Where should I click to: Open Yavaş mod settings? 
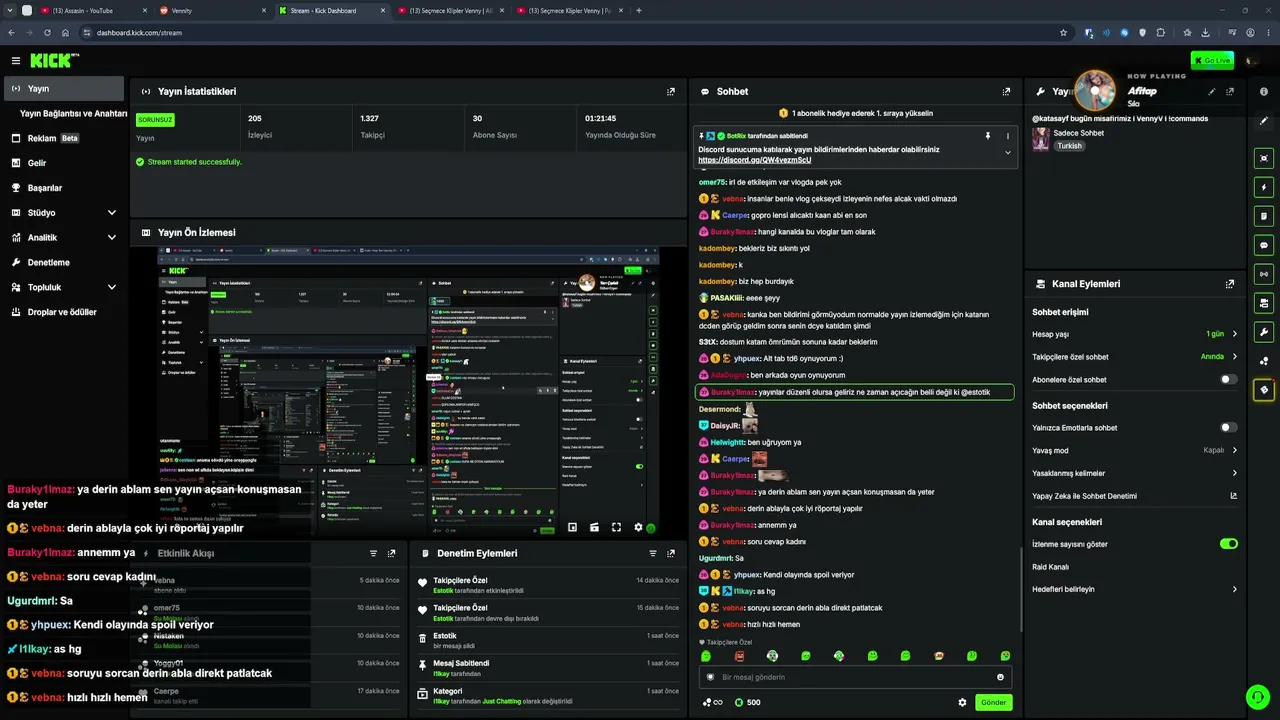(1135, 451)
